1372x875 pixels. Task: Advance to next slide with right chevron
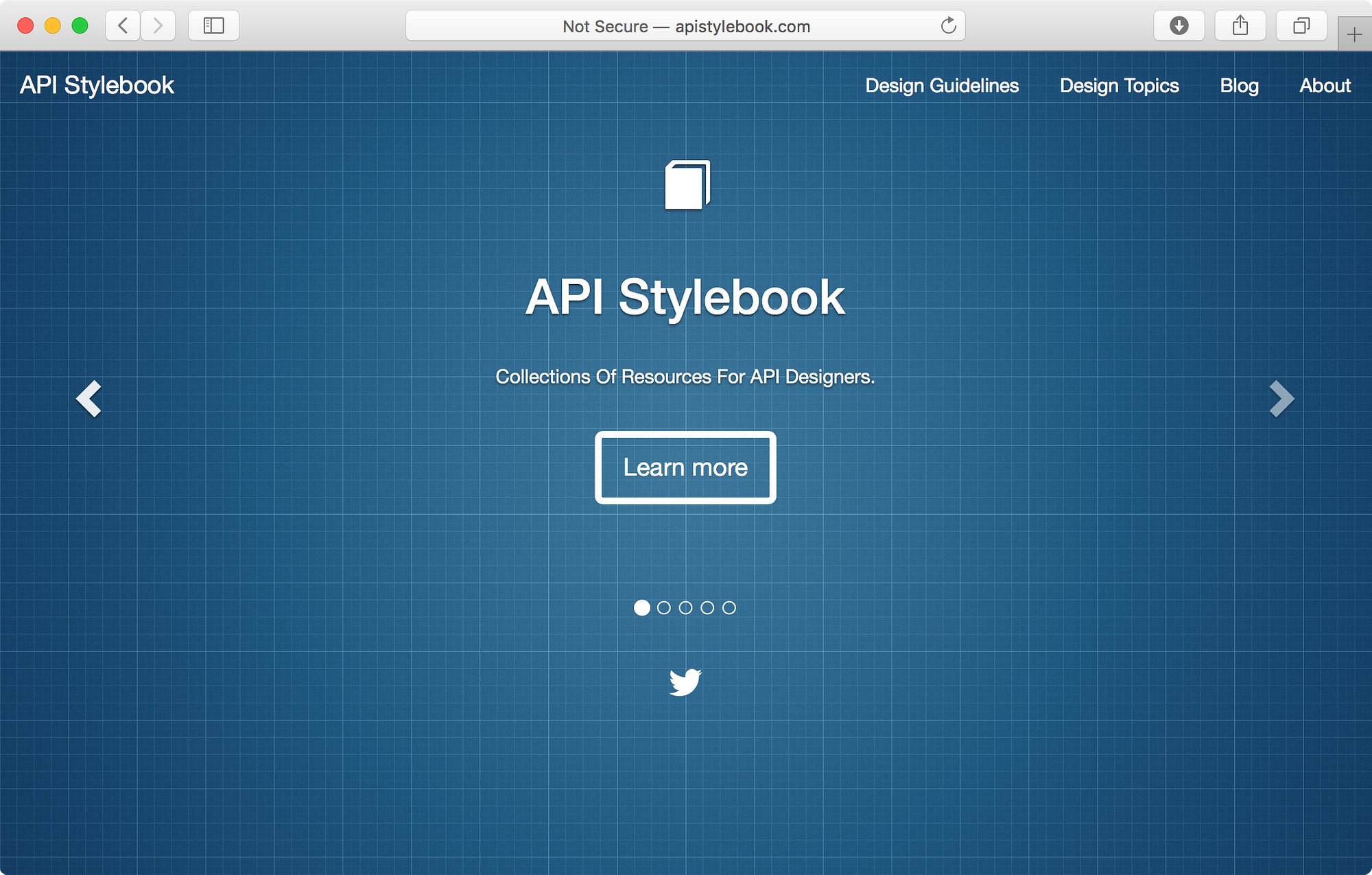pyautogui.click(x=1281, y=399)
